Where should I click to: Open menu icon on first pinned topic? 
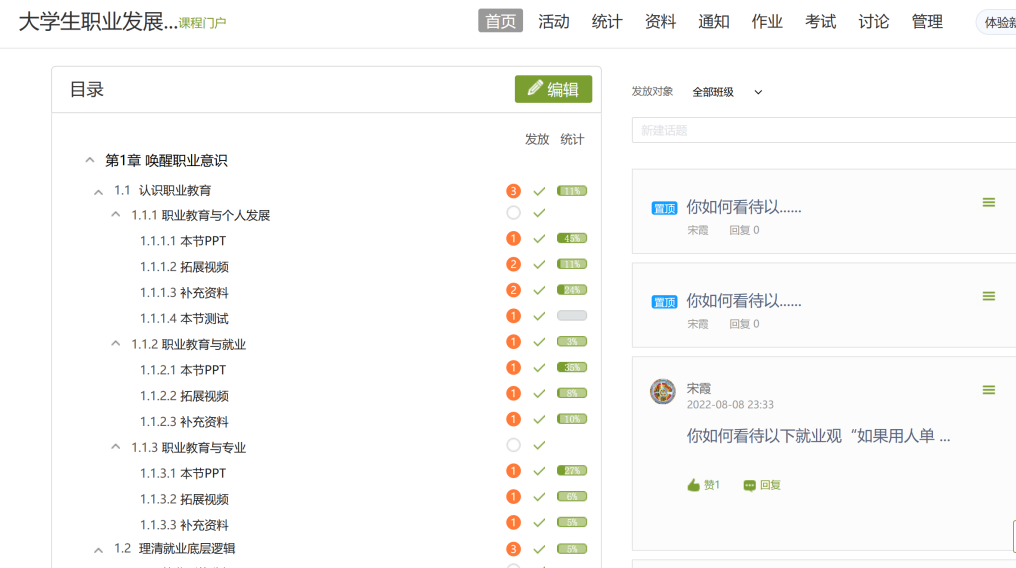tap(988, 203)
